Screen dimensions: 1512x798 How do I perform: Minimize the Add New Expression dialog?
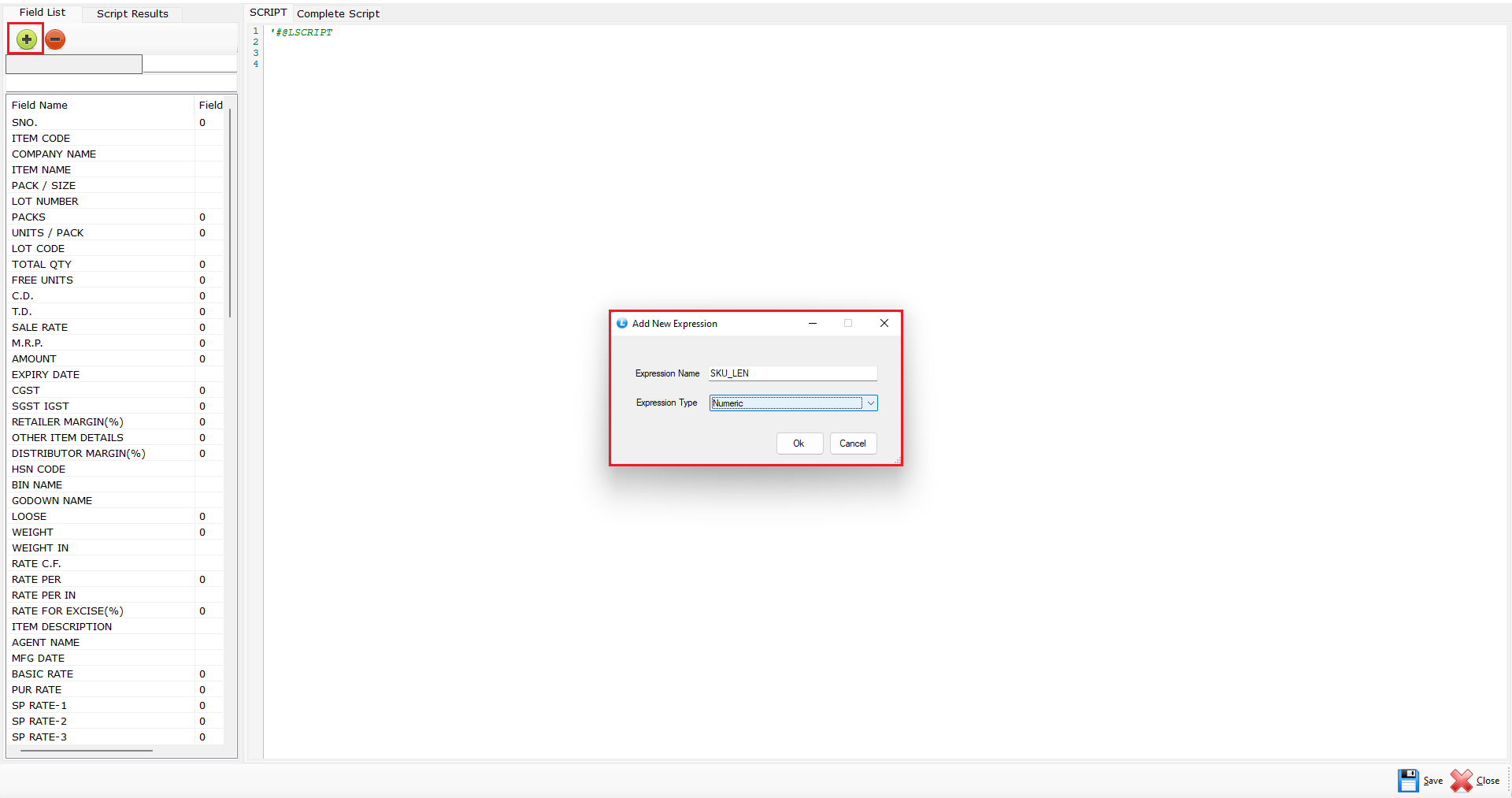813,324
